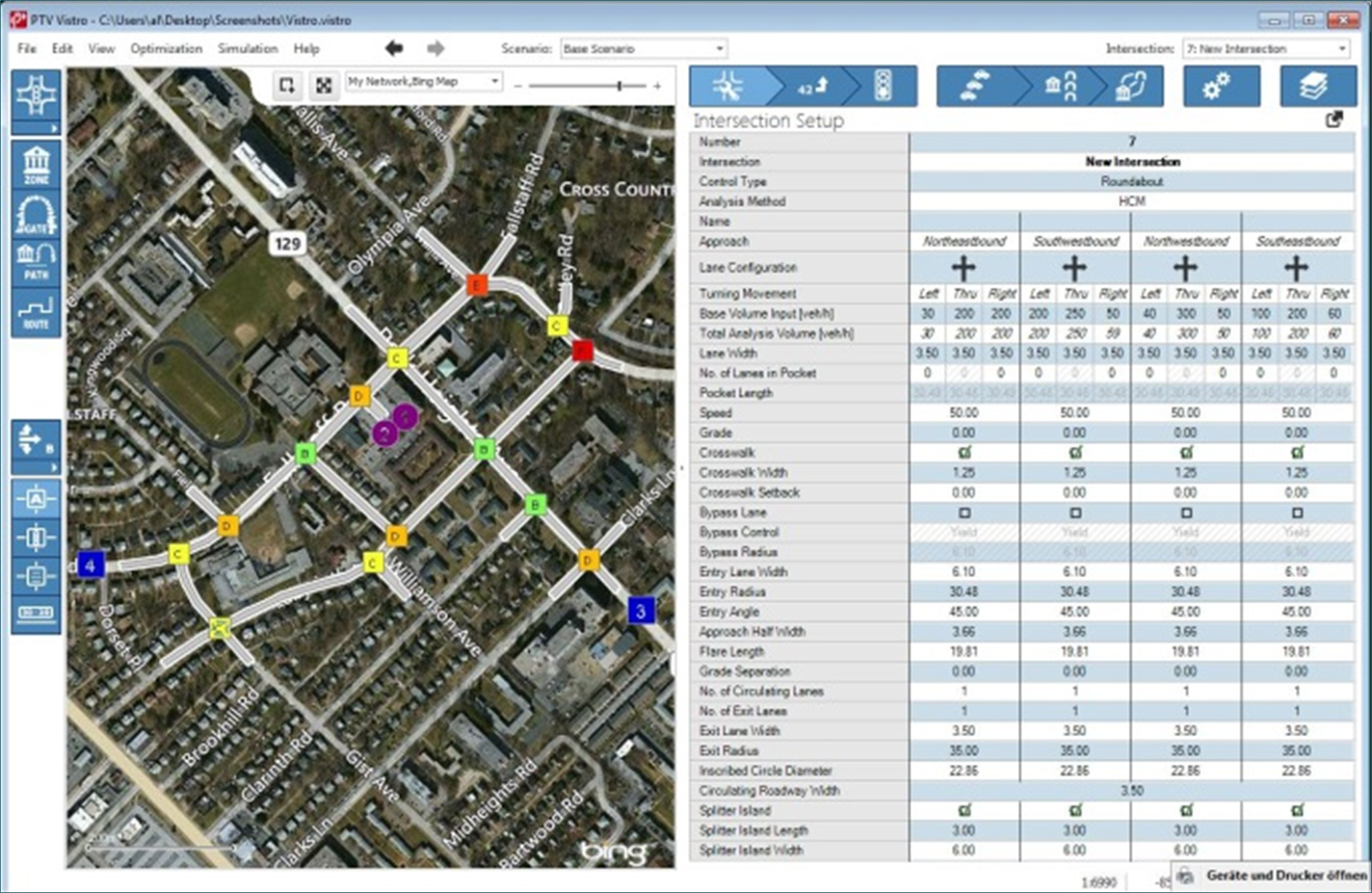Go back with the left arrow icon
The image size is (1372, 893).
coord(394,49)
